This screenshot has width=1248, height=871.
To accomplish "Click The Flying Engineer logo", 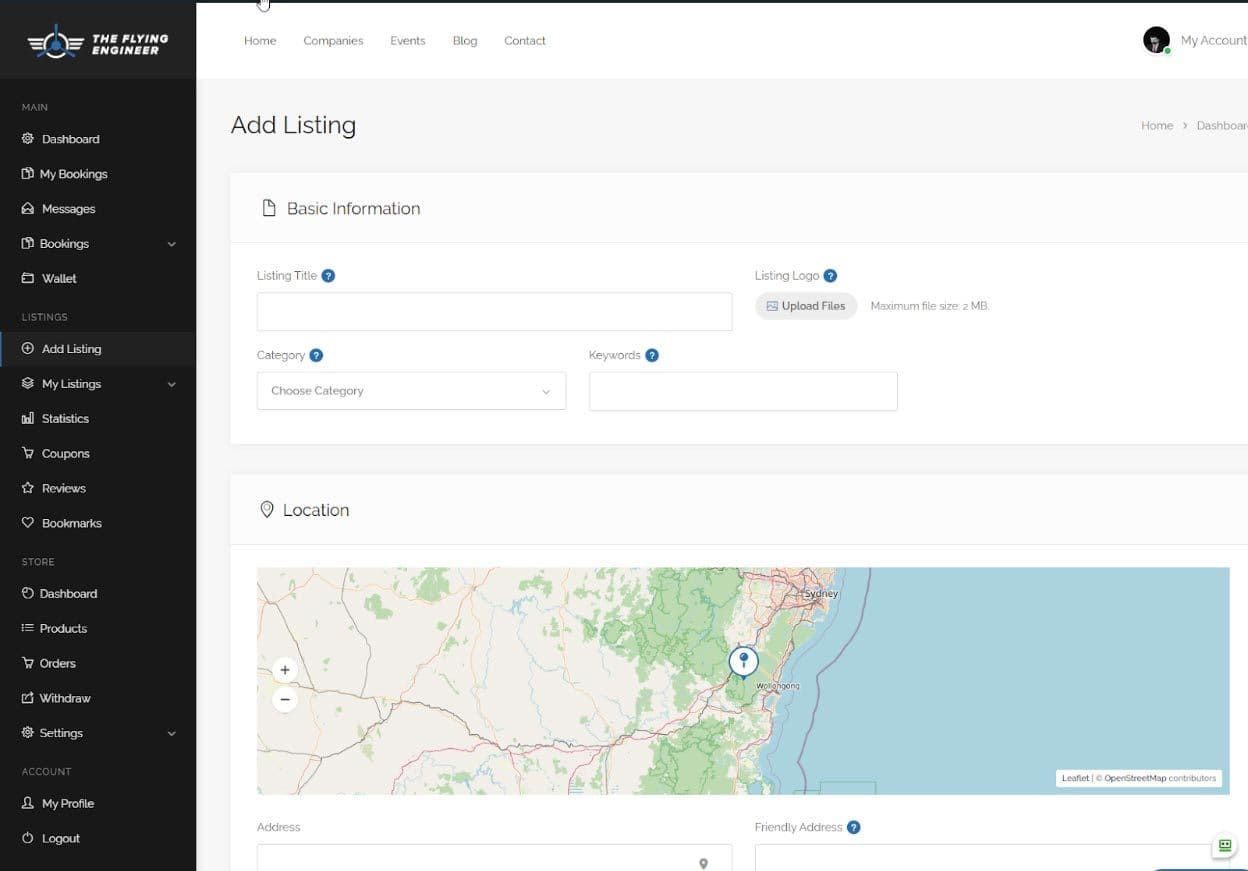I will 97,42.
